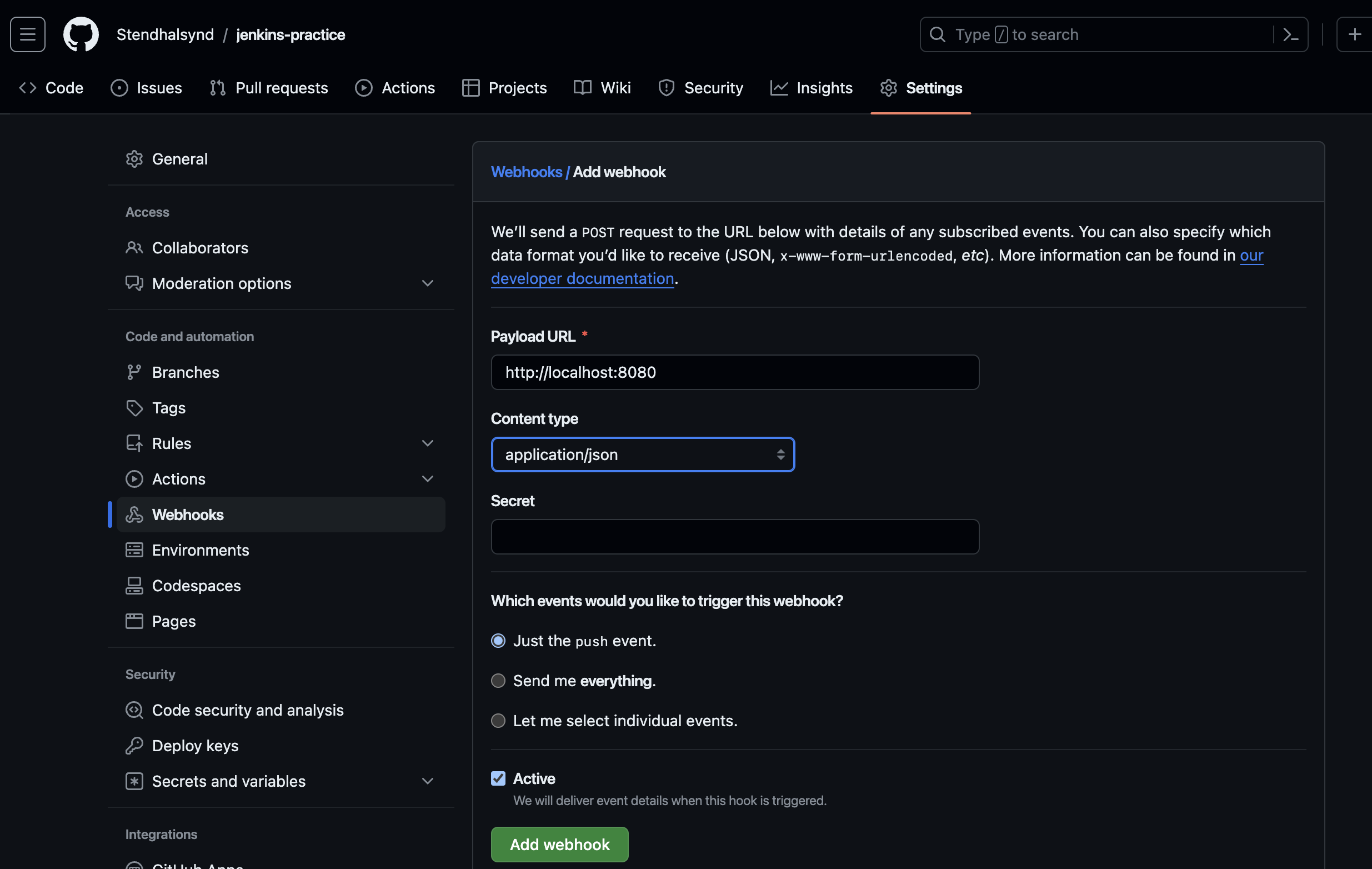1372x869 pixels.
Task: Open Code security and analysis page
Action: (x=281, y=710)
